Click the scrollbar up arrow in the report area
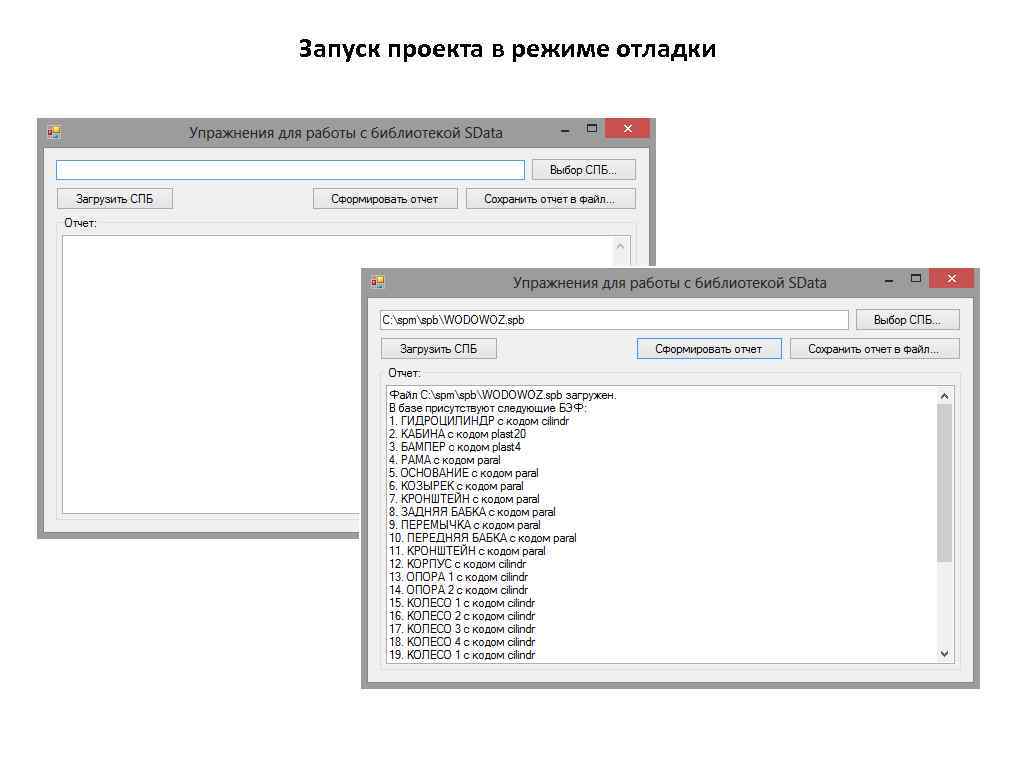 point(943,395)
